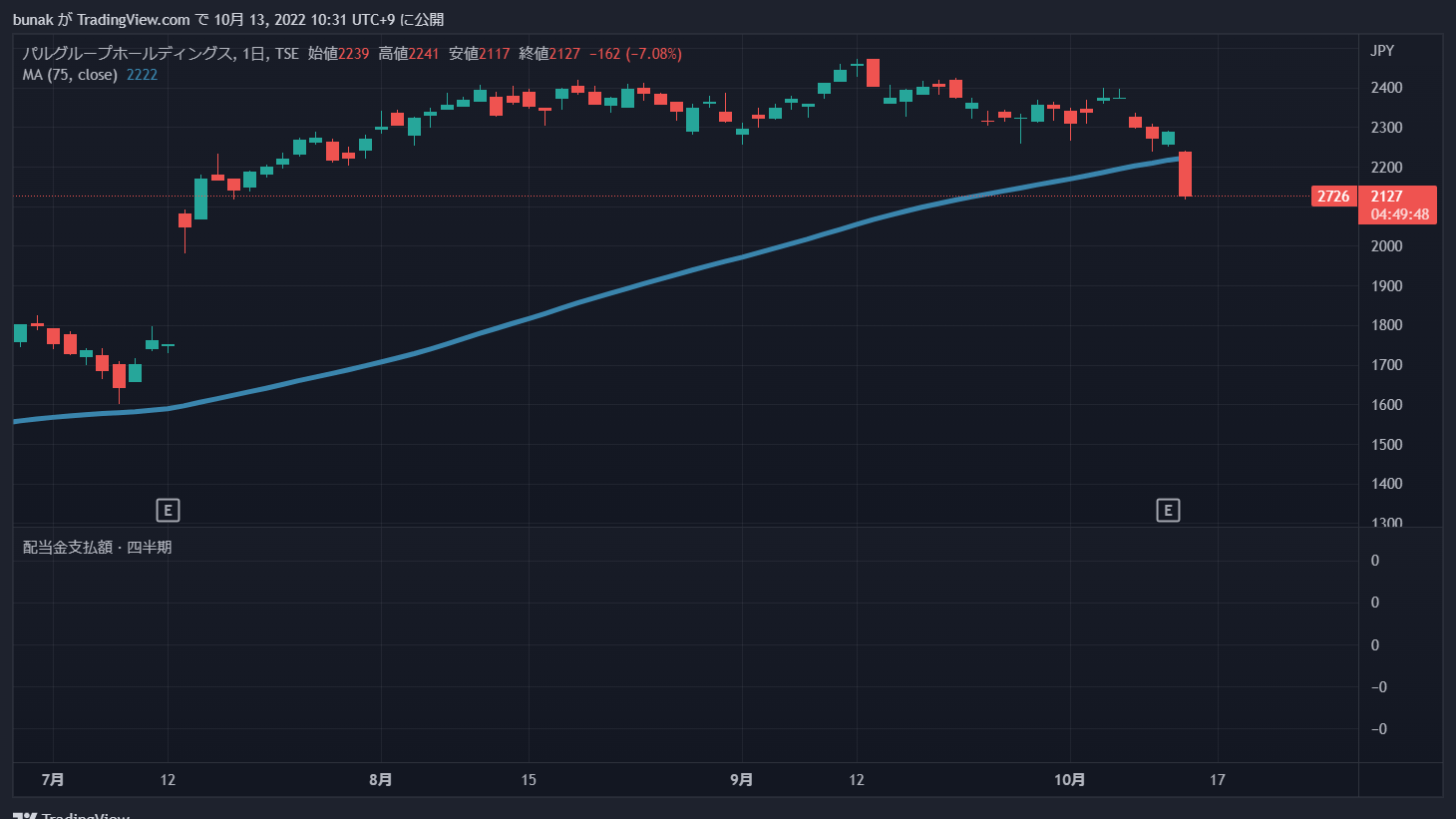1456x819 pixels.
Task: Click the earnings E marker near October 14
Action: 1168,511
